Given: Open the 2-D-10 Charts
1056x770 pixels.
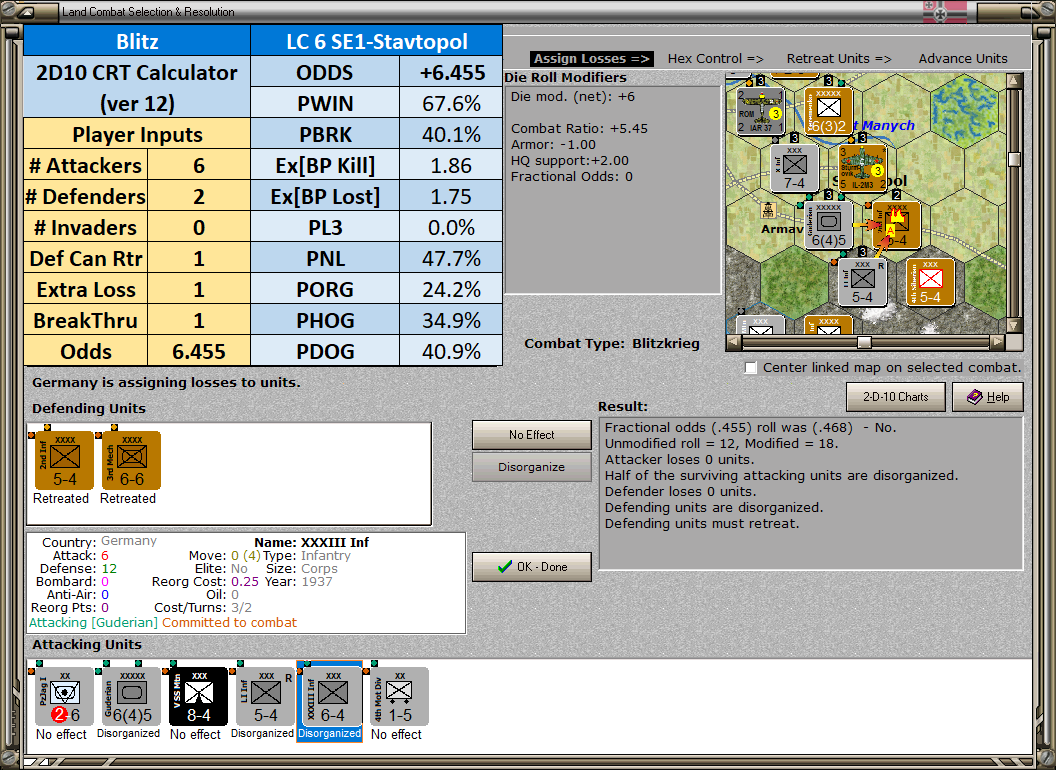Looking at the screenshot, I should (896, 397).
